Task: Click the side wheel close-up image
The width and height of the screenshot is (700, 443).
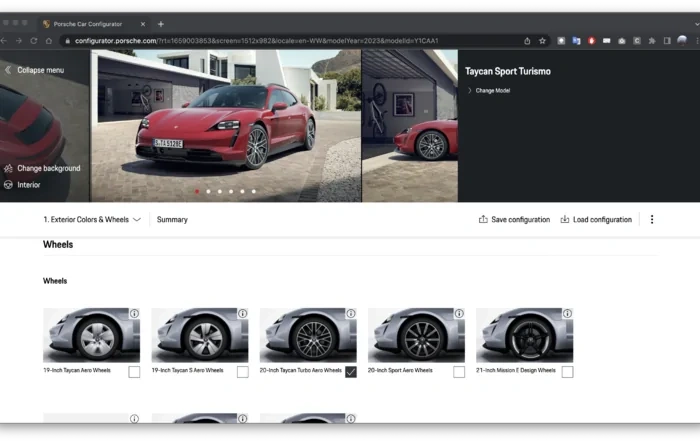Action: point(410,125)
